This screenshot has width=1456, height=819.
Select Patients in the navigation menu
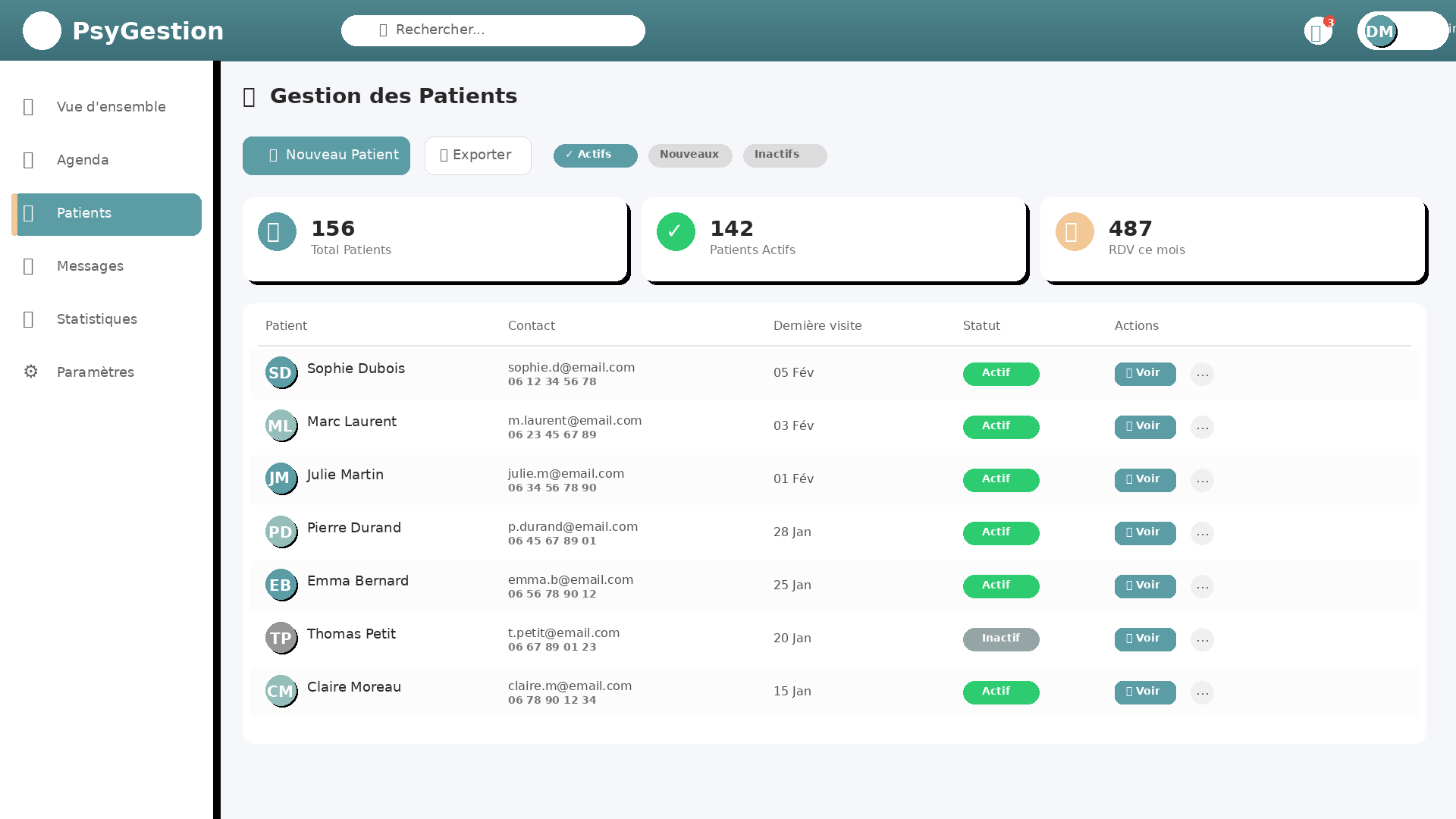coord(84,213)
